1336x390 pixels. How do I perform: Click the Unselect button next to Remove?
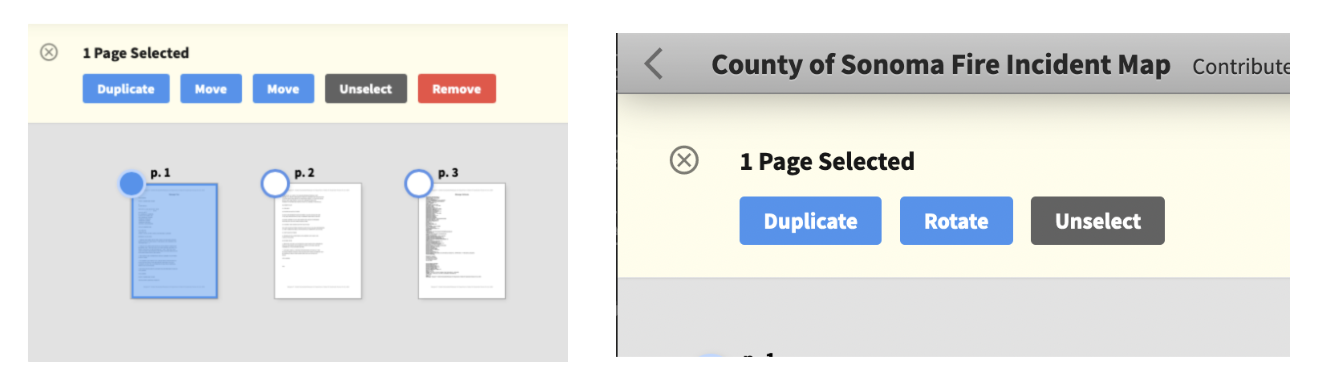point(366,89)
